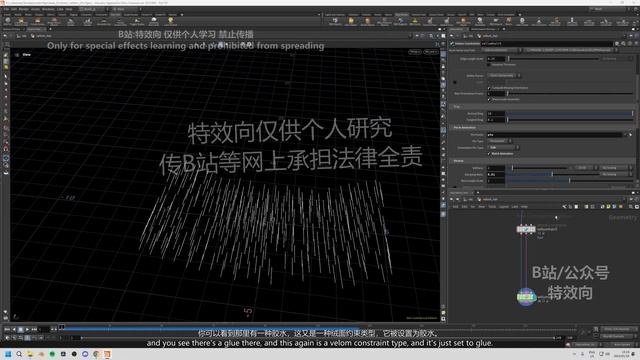This screenshot has width=640, height=360.
Task: Click the Key All Channels button
Action: tap(617, 336)
